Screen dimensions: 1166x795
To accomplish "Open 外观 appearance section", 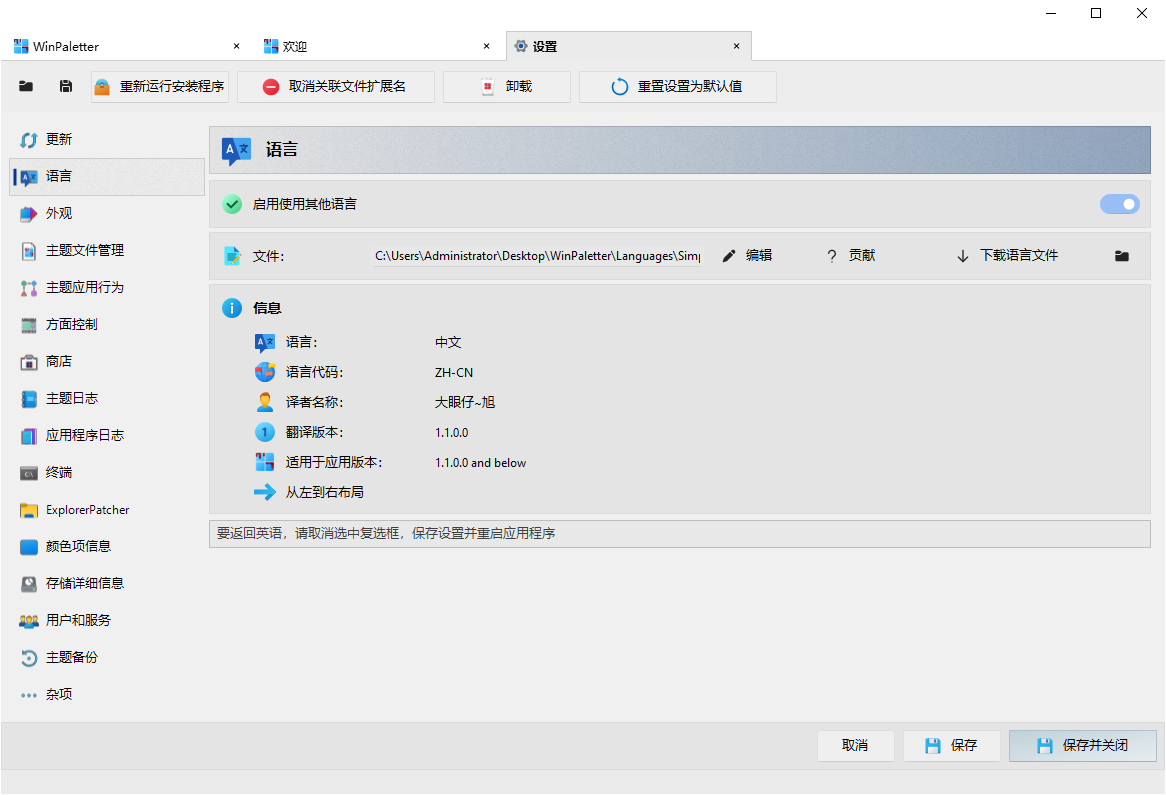I will coord(107,213).
